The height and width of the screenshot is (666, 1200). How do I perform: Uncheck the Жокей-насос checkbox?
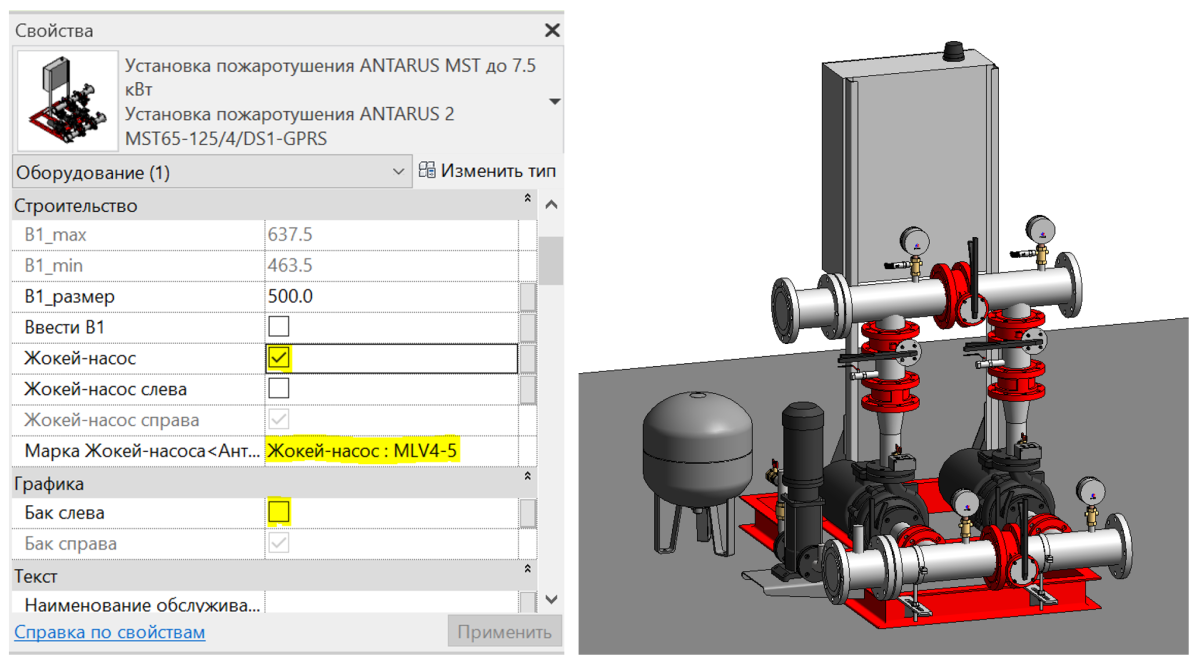[279, 358]
